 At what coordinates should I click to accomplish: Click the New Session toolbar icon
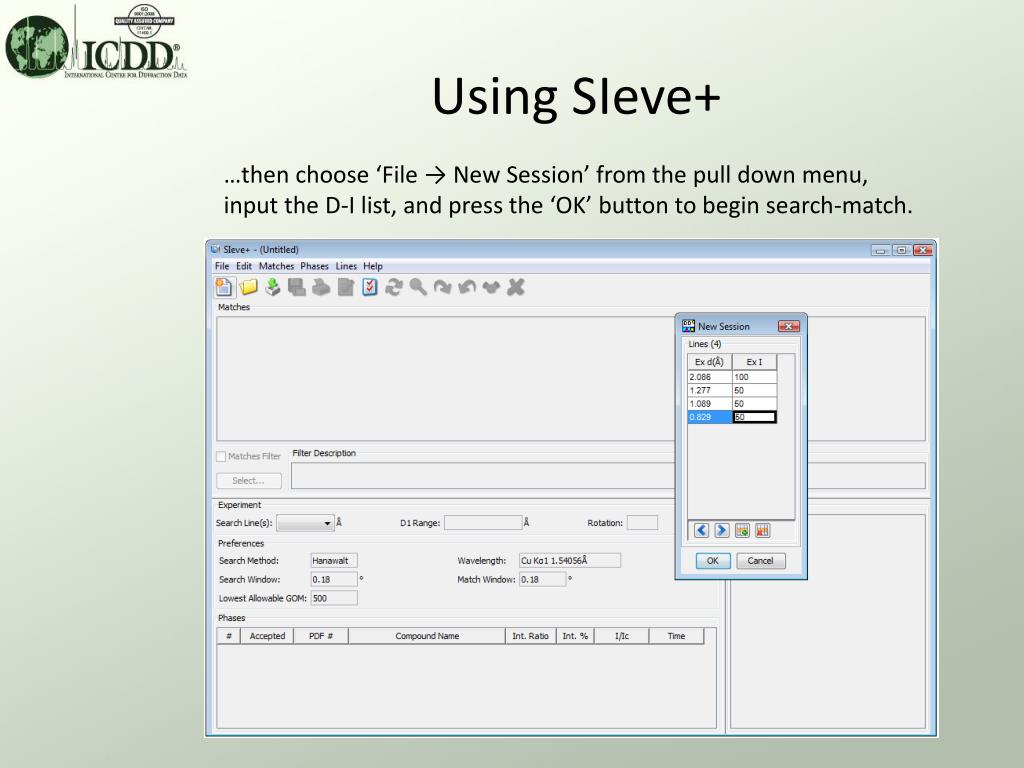[x=224, y=287]
